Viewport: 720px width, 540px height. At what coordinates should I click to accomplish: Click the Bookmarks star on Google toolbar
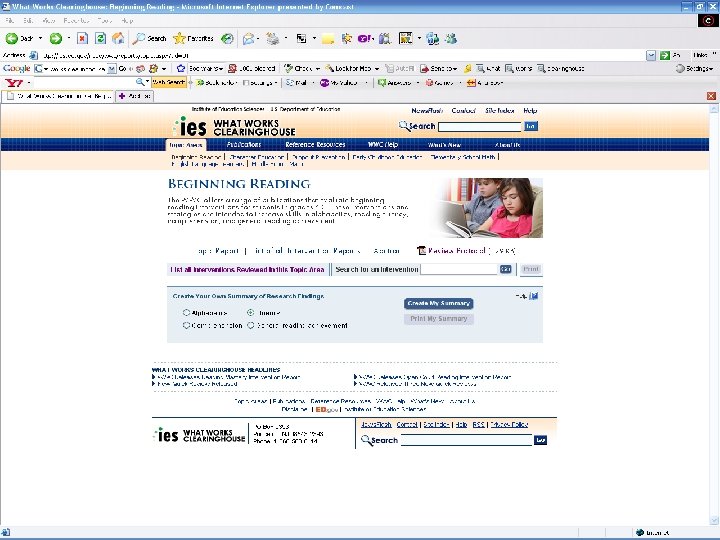[x=181, y=68]
